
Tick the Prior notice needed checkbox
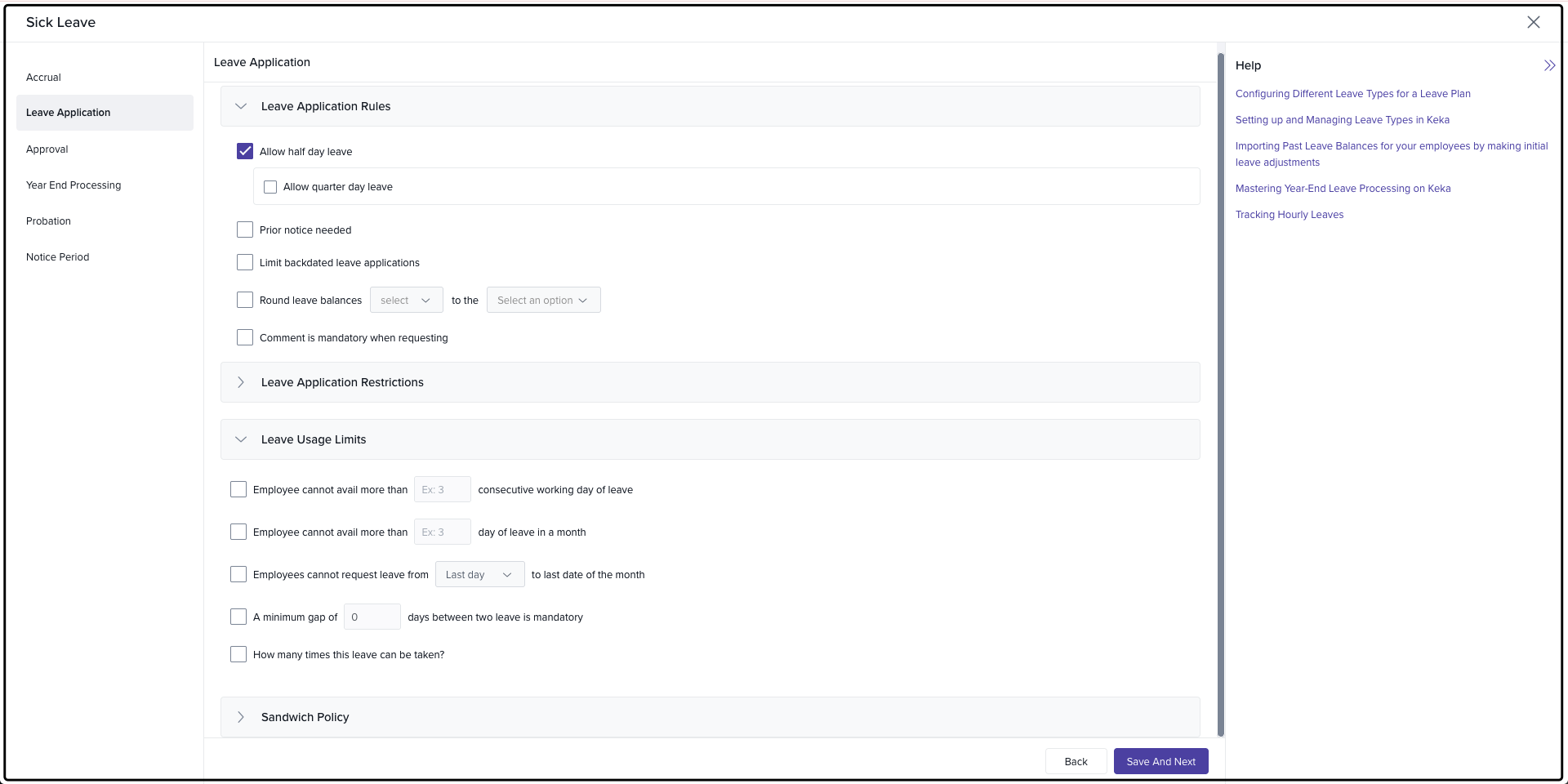coord(245,229)
